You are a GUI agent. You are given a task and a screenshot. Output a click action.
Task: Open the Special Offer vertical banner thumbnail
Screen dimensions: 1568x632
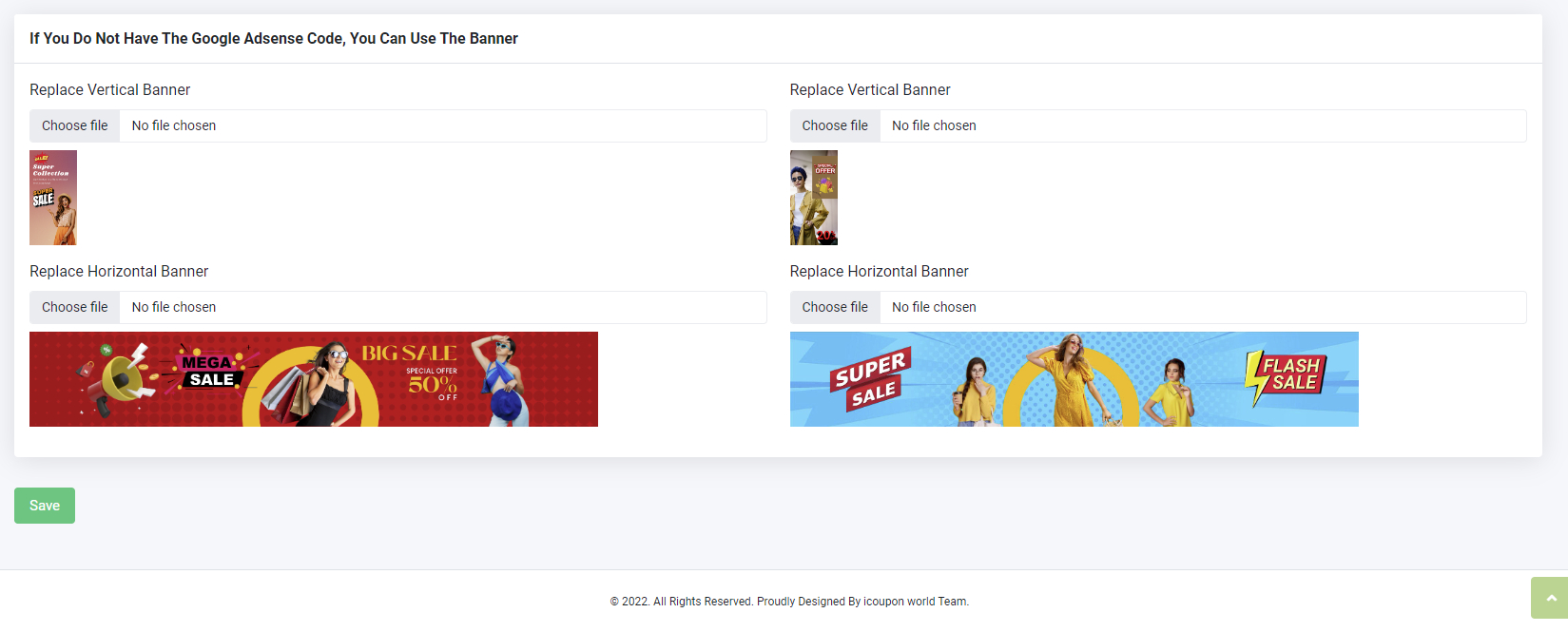point(814,198)
